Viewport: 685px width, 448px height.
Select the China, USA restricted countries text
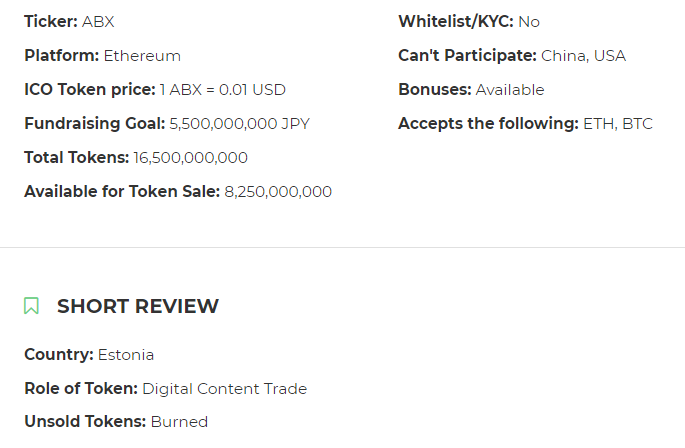tap(583, 55)
